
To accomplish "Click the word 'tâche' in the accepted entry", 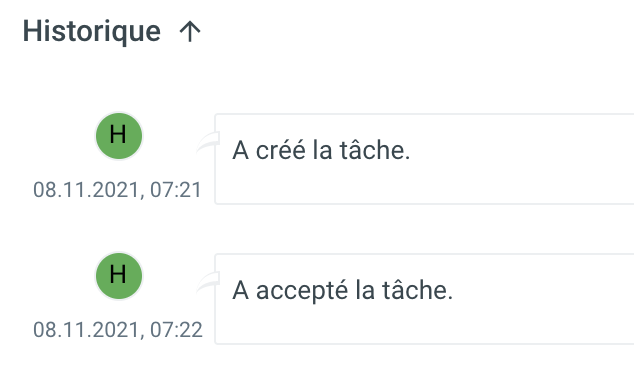I will pos(415,290).
